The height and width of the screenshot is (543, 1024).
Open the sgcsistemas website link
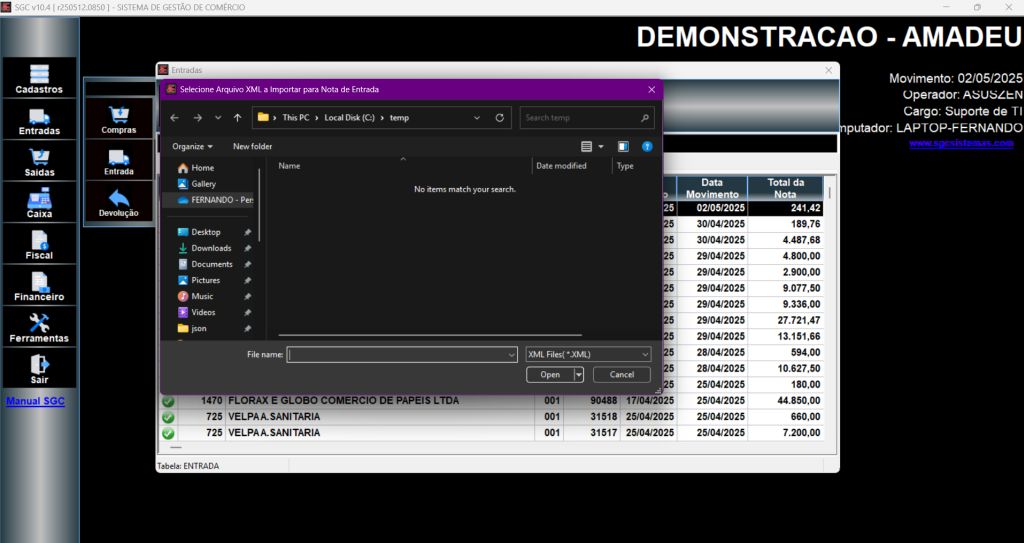961,143
